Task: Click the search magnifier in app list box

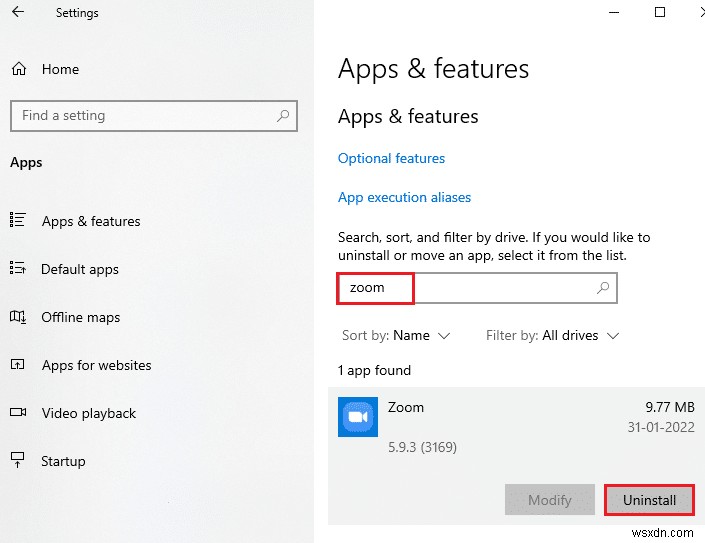Action: coord(603,287)
